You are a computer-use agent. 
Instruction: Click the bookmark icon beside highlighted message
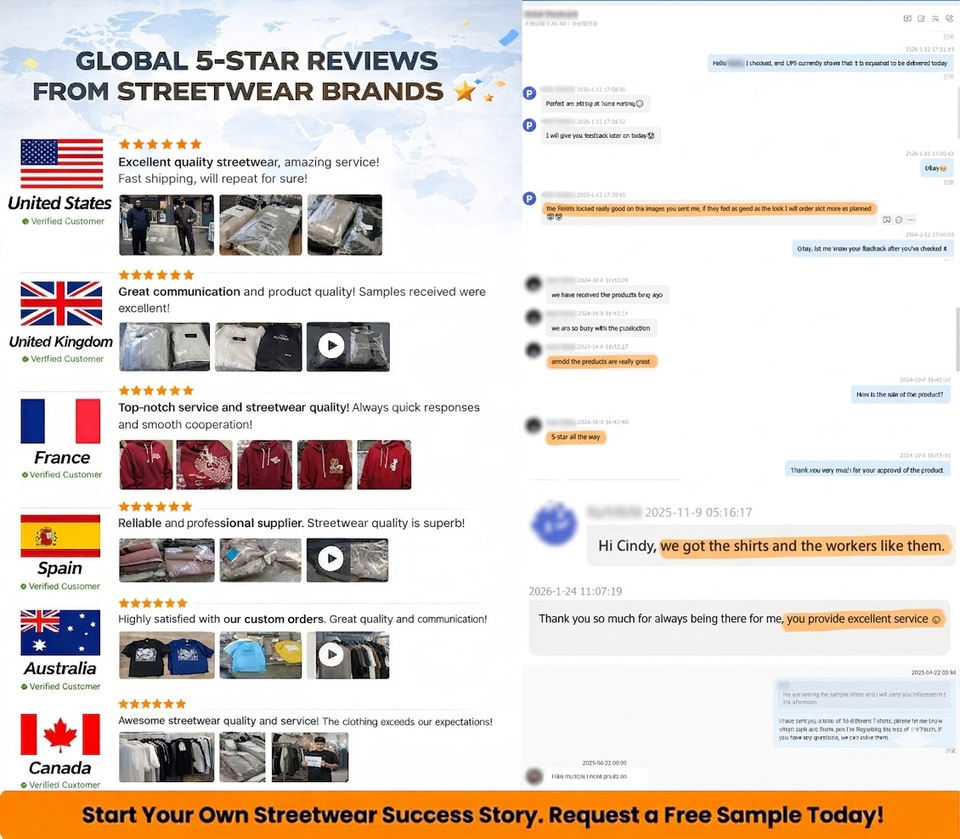click(887, 219)
